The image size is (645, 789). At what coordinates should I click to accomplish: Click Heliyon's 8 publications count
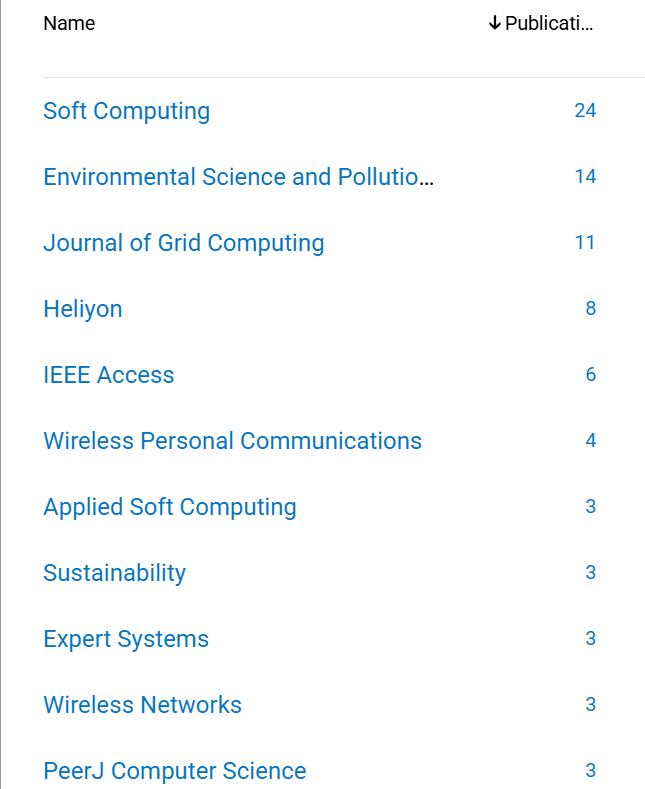coord(590,308)
